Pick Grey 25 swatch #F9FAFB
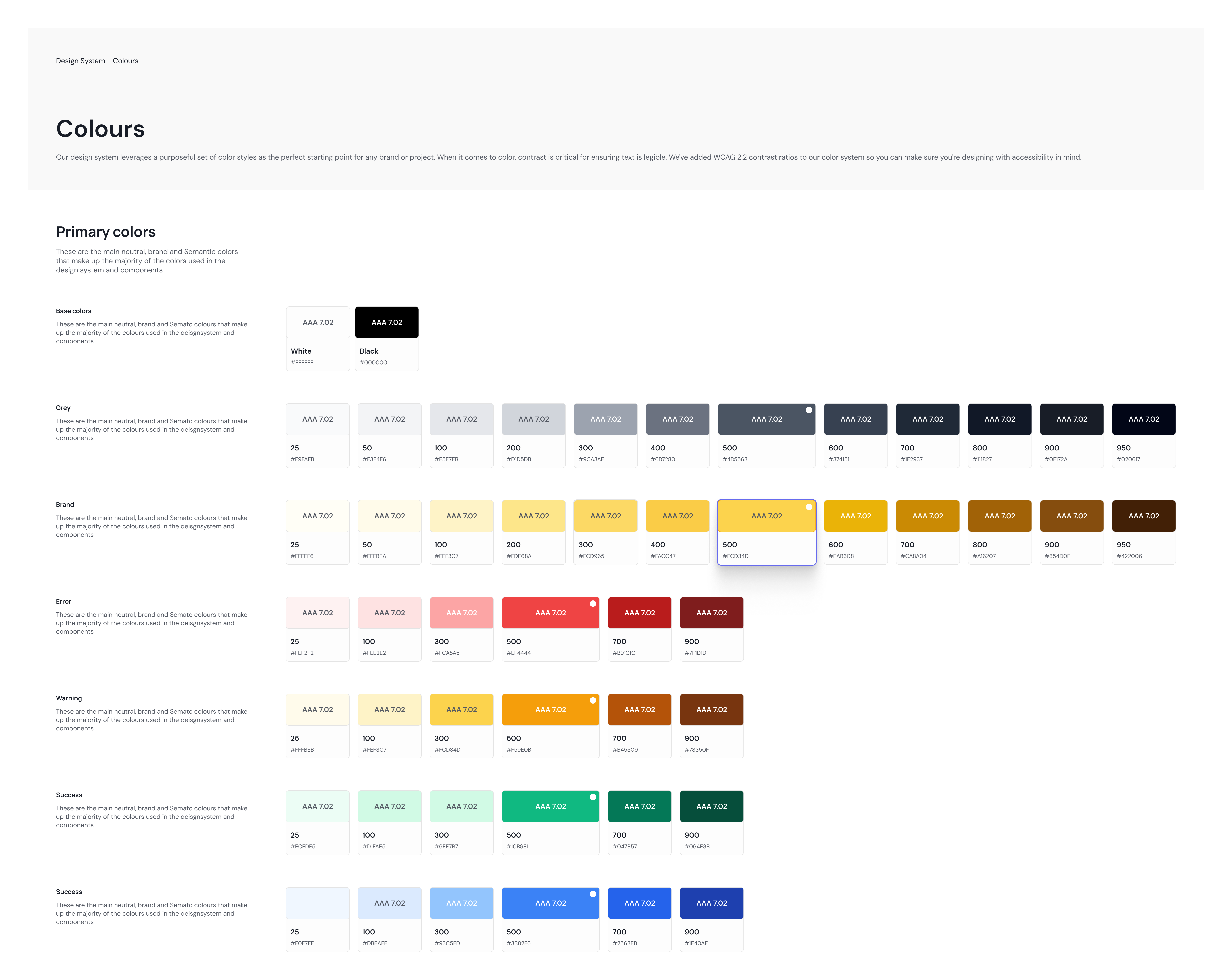The height and width of the screenshot is (980, 1232). tap(318, 436)
